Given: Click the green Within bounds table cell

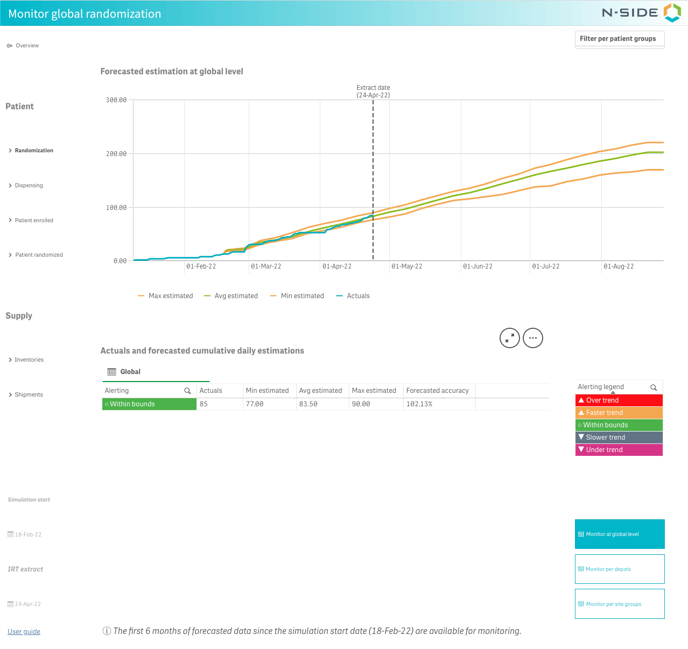Looking at the screenshot, I should point(149,404).
